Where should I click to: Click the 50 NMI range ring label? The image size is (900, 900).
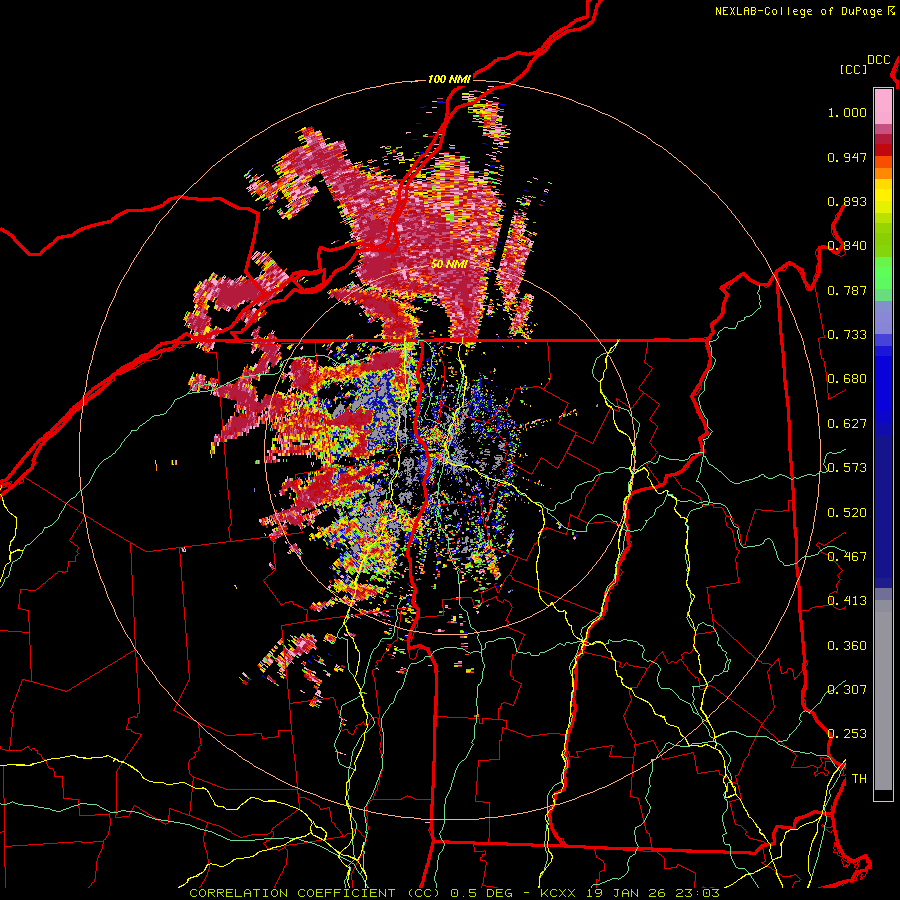(449, 265)
